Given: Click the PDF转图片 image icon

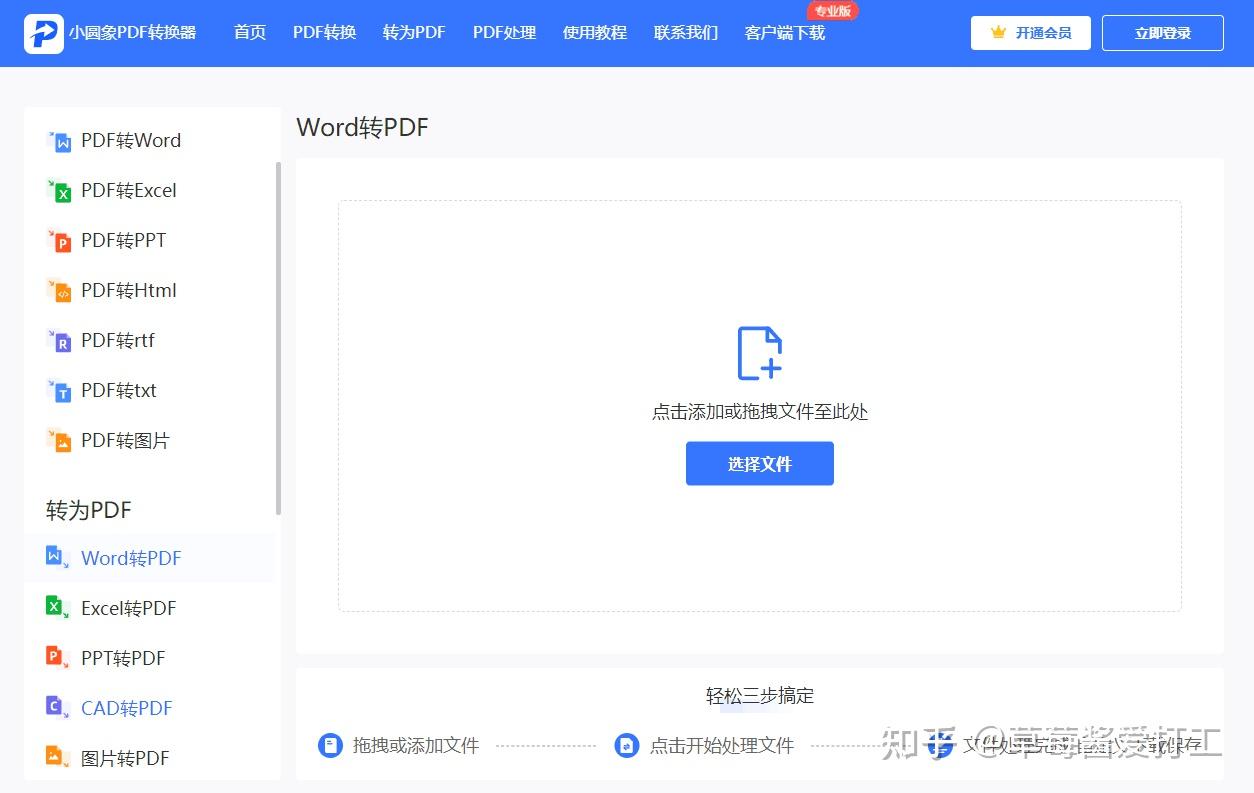Looking at the screenshot, I should (x=59, y=441).
